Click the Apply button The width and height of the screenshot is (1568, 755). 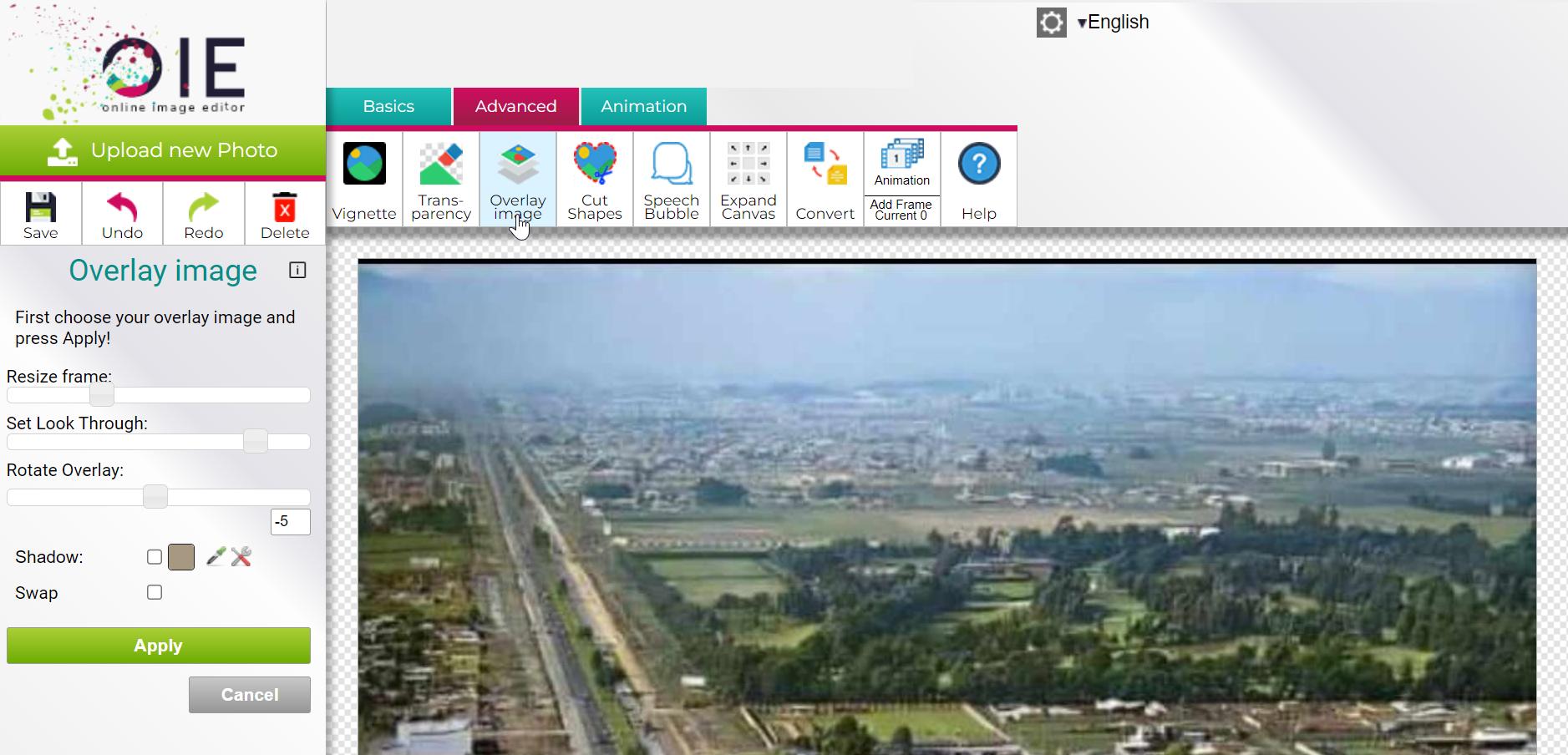tap(159, 646)
